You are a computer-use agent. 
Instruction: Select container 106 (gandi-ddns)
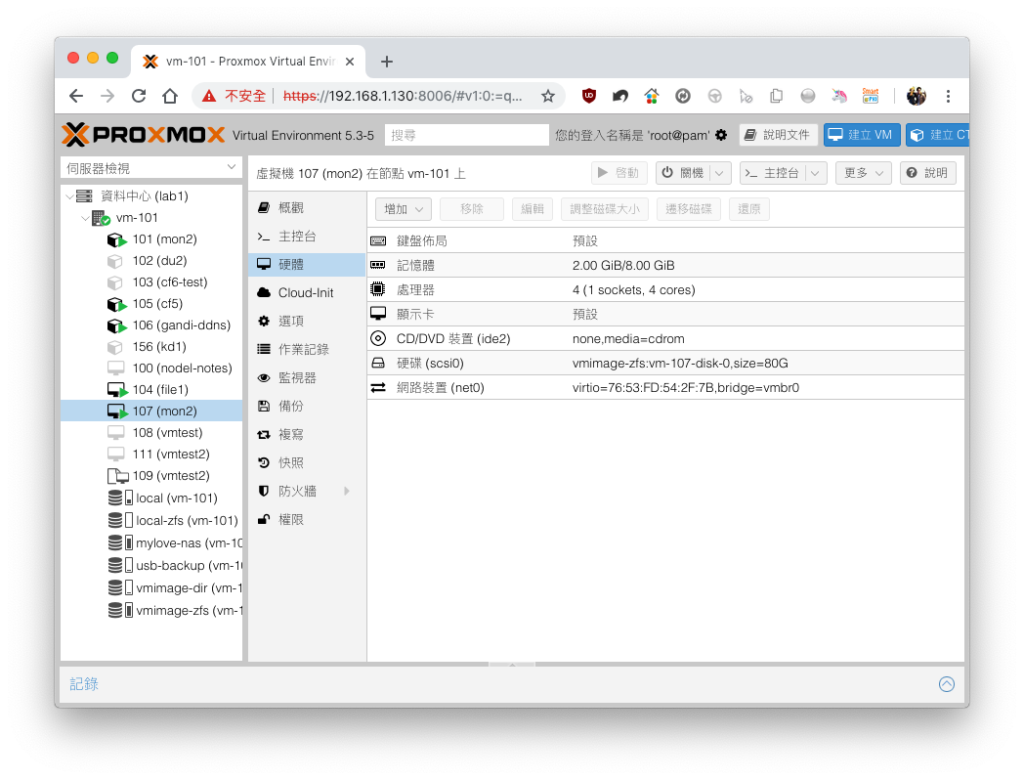click(182, 325)
